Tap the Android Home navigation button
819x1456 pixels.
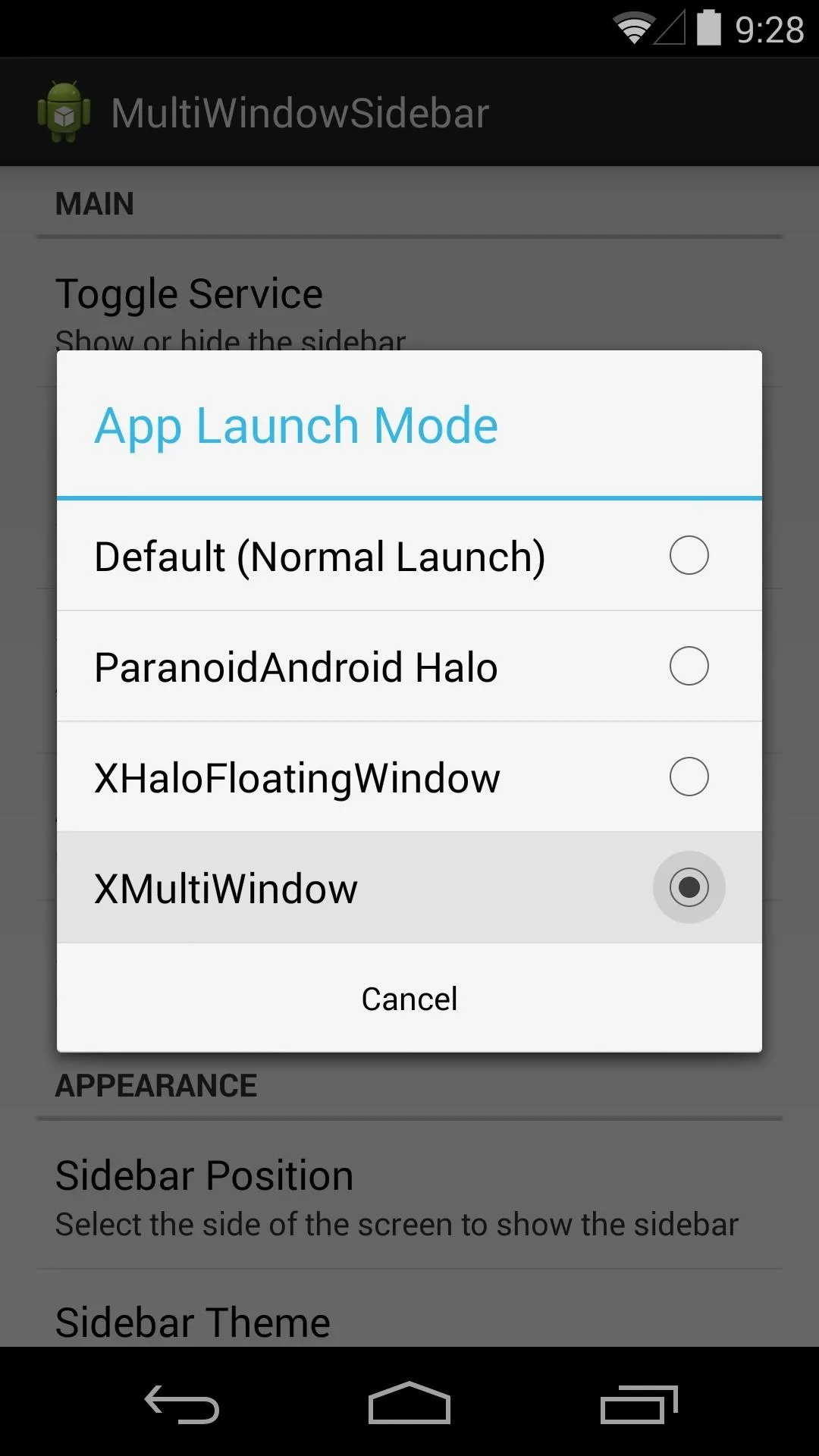pyautogui.click(x=409, y=1403)
